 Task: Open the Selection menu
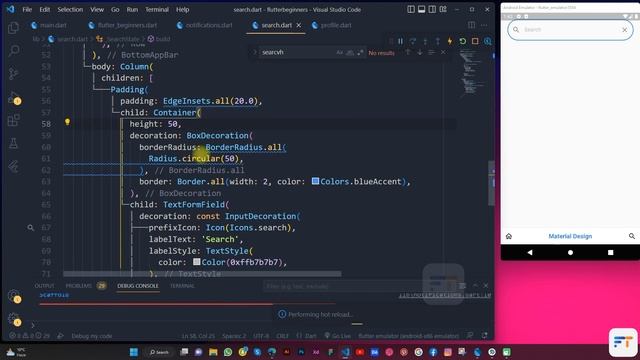click(x=70, y=9)
